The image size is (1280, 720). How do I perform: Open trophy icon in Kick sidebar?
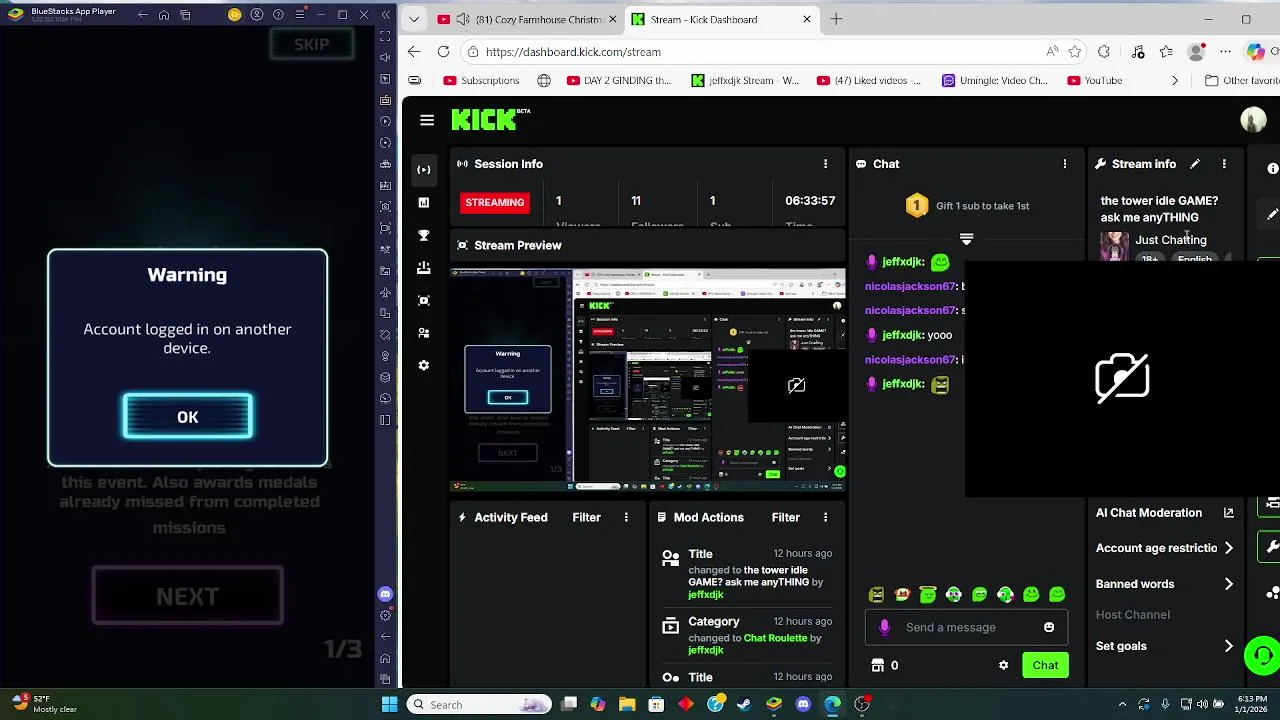click(x=424, y=235)
